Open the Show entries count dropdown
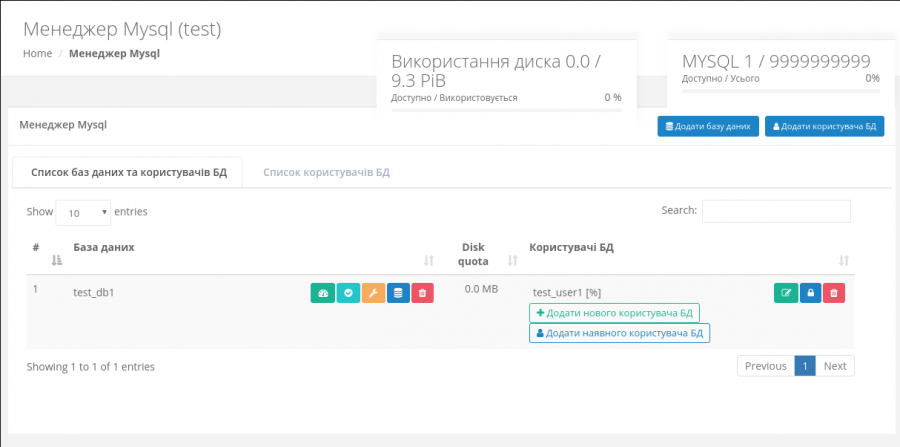 [83, 213]
